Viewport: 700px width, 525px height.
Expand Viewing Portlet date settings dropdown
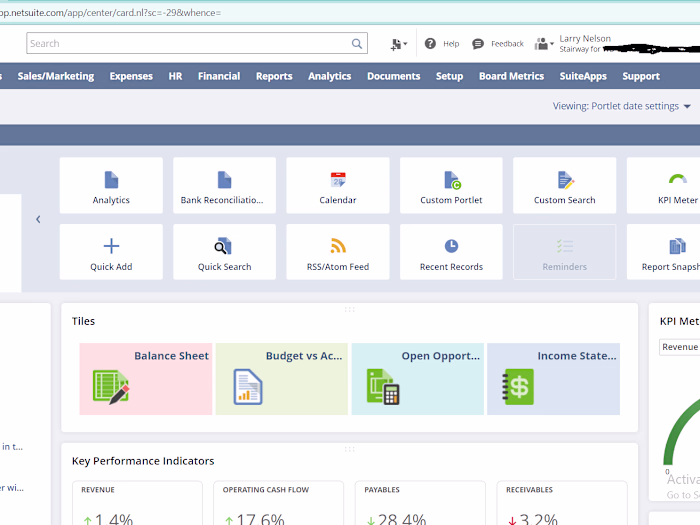[621, 106]
